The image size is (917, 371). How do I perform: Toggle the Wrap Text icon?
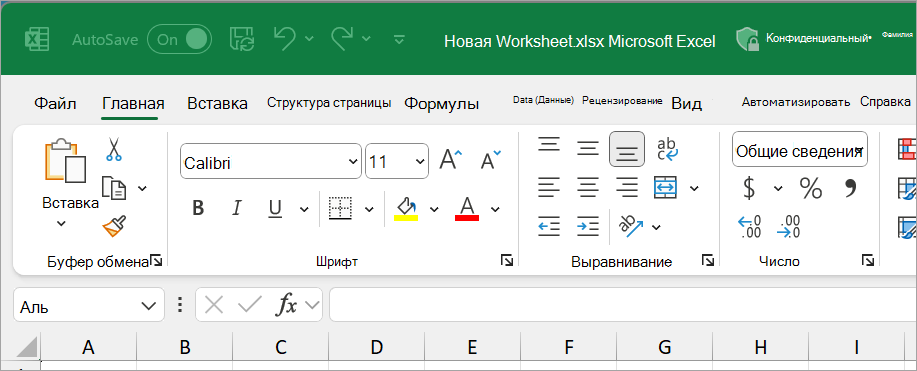pos(667,149)
